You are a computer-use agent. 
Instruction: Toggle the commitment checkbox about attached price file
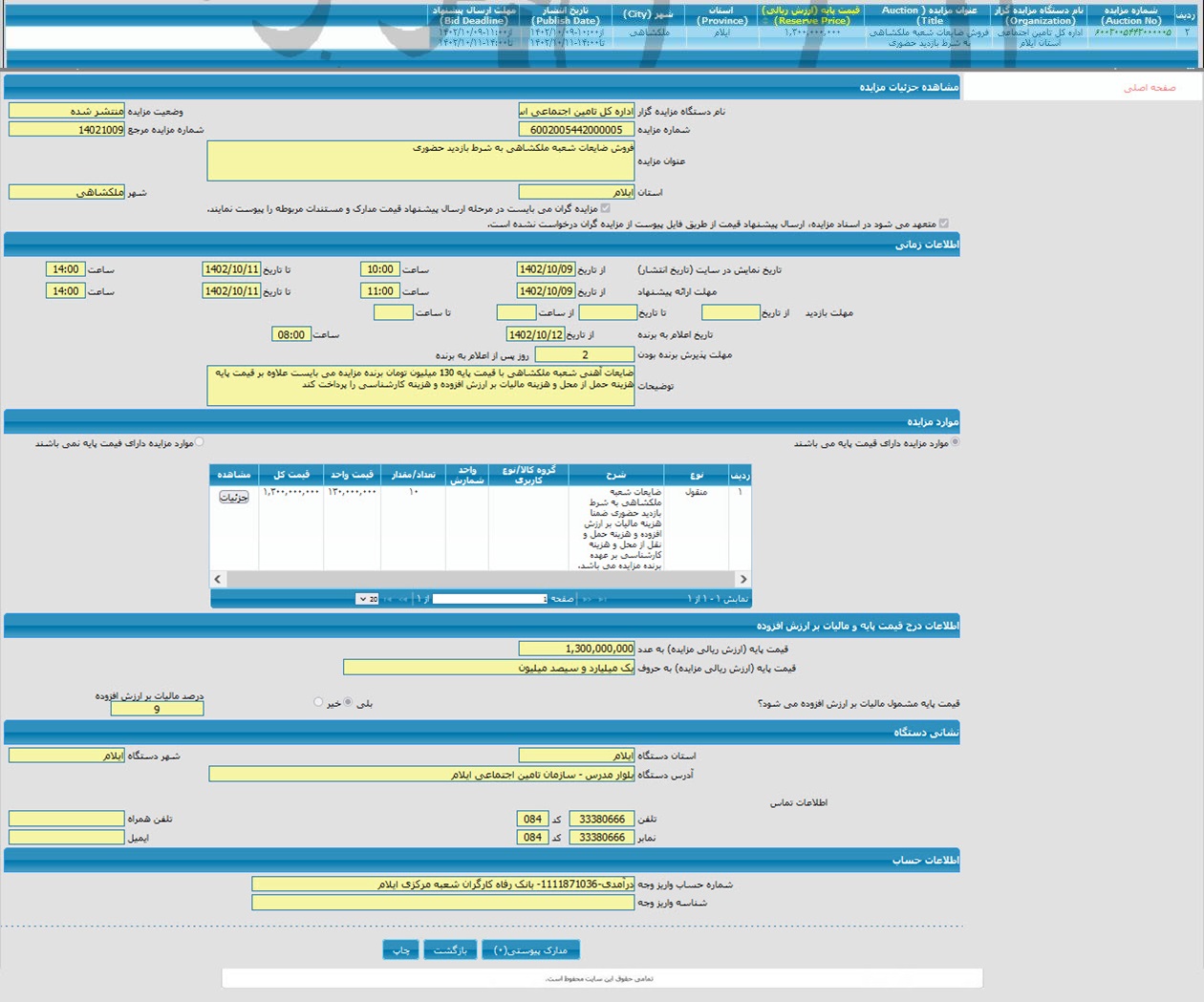(944, 224)
